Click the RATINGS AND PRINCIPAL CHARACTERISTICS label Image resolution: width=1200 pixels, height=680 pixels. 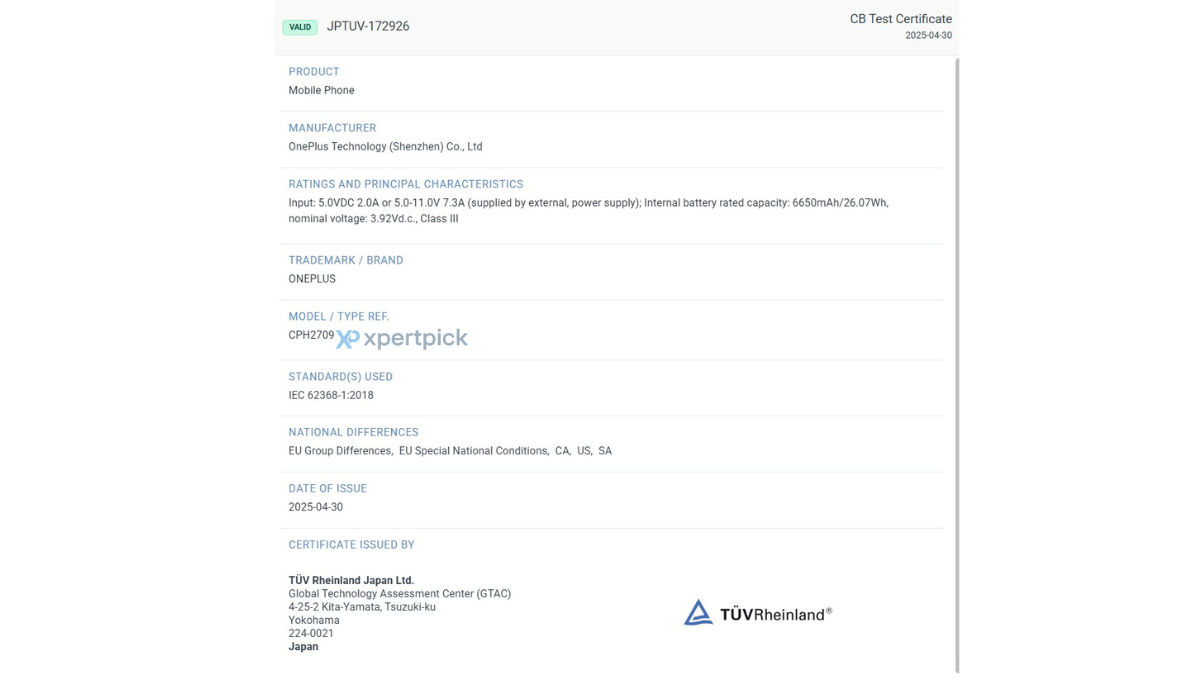(x=406, y=184)
